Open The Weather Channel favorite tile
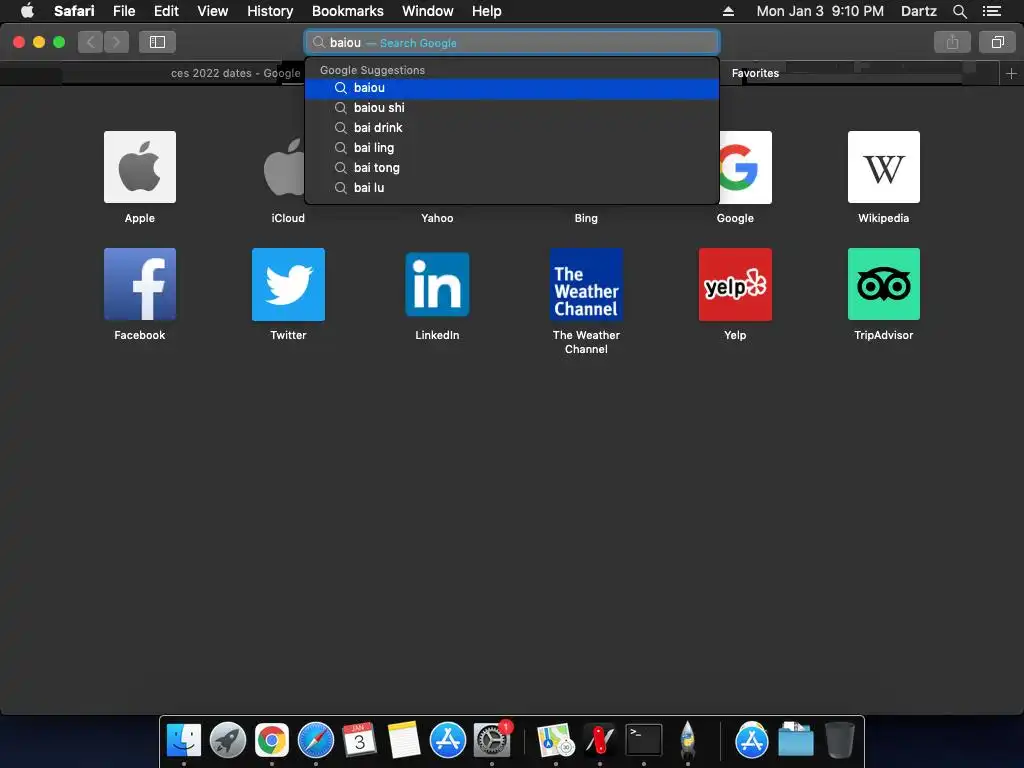 [x=586, y=284]
